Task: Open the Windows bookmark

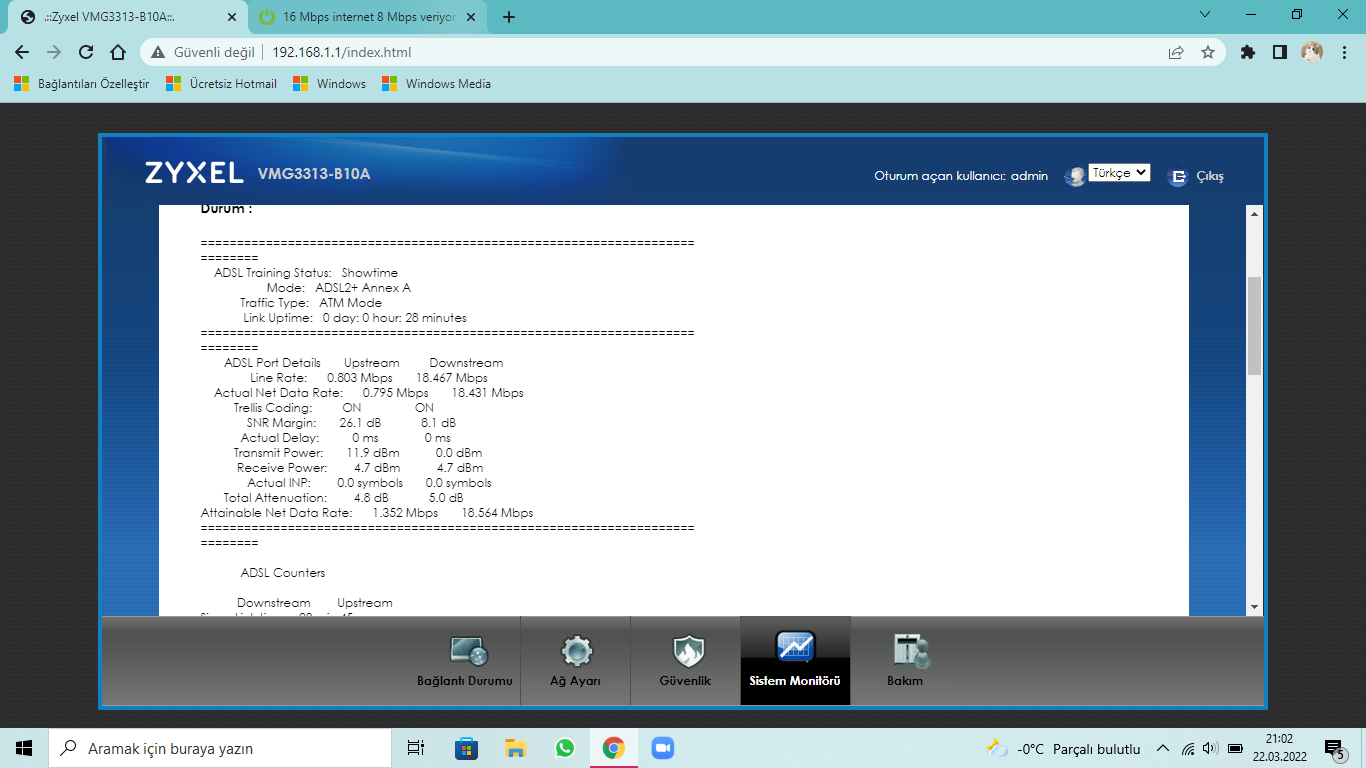Action: pos(330,84)
